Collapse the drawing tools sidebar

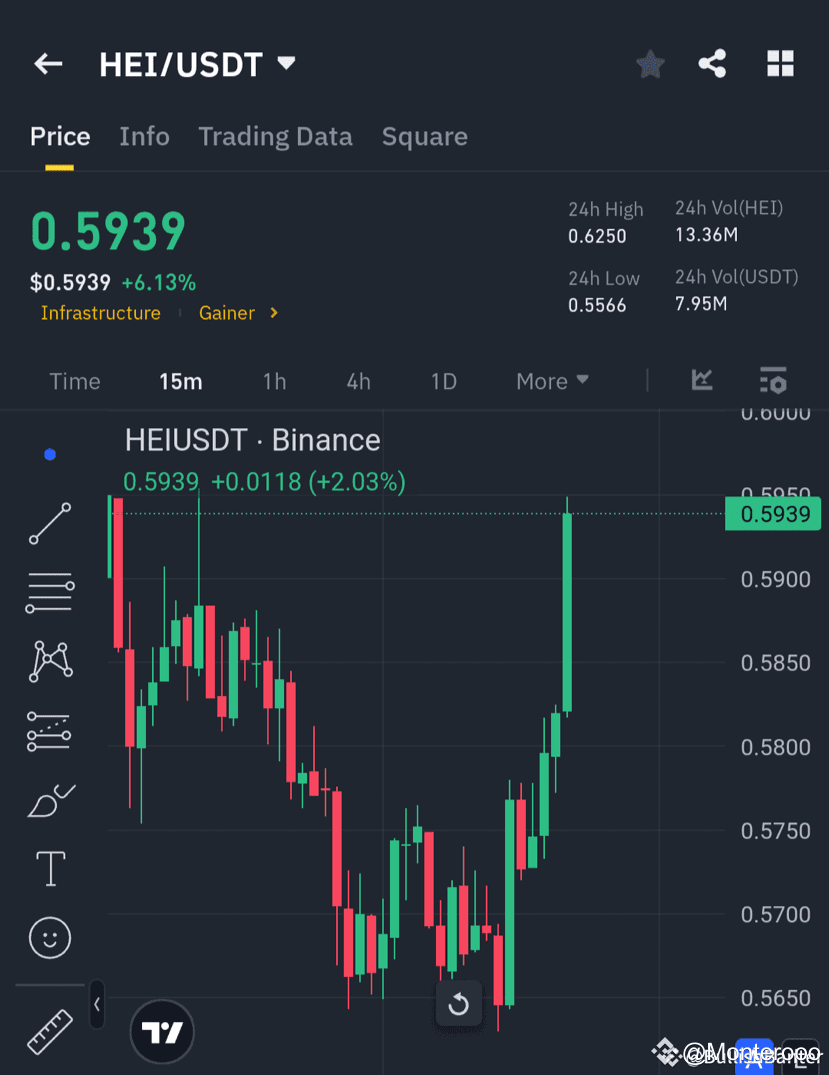coord(96,1006)
